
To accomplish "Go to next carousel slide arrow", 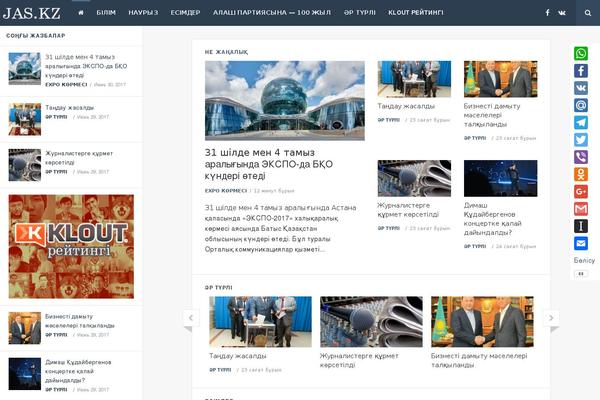I will (x=551, y=318).
